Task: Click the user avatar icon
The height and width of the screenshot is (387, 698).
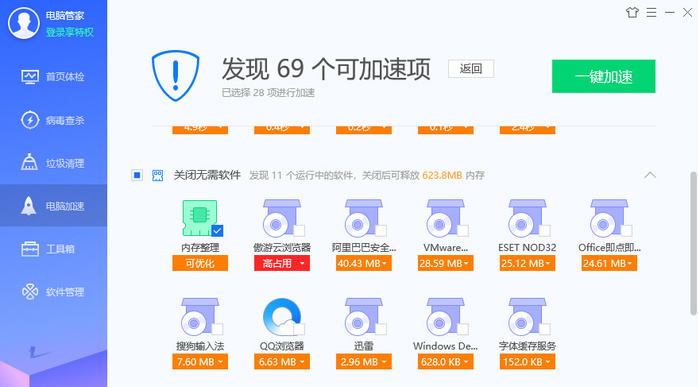Action: 24,23
